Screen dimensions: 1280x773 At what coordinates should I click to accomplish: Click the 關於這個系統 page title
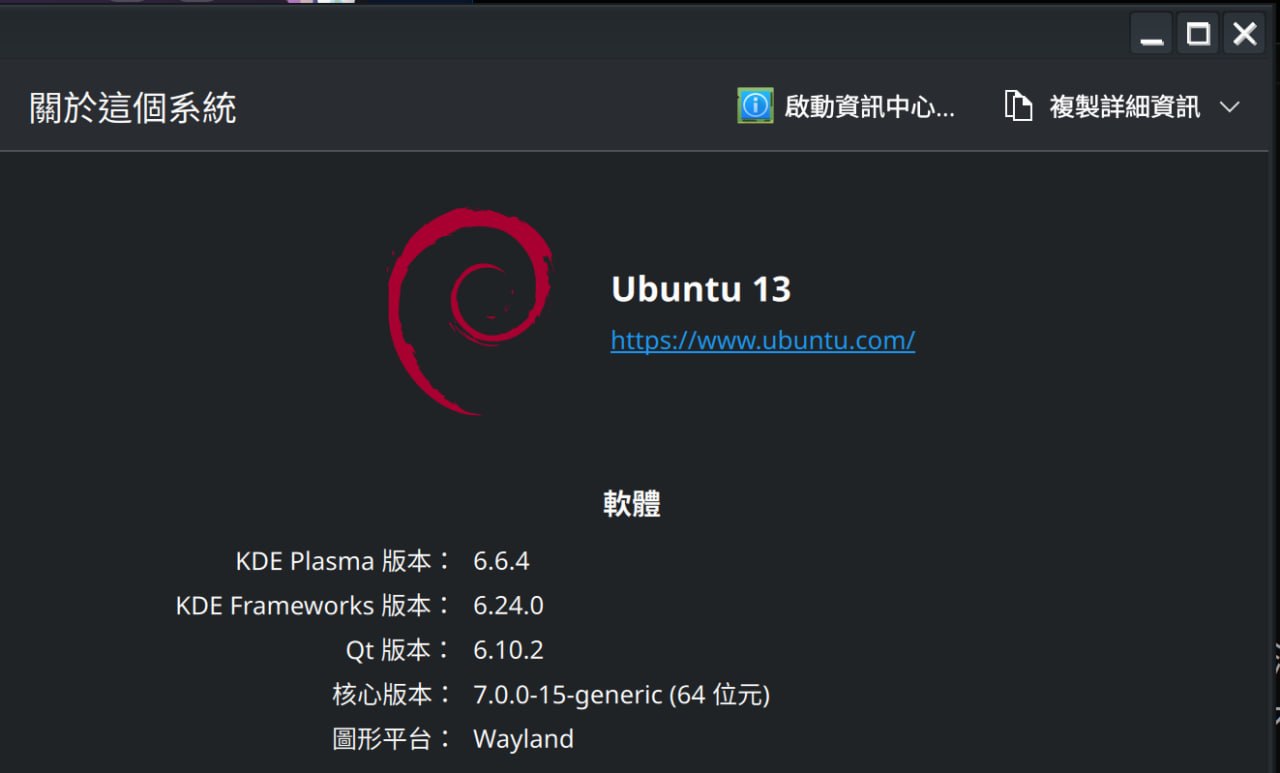coord(133,107)
